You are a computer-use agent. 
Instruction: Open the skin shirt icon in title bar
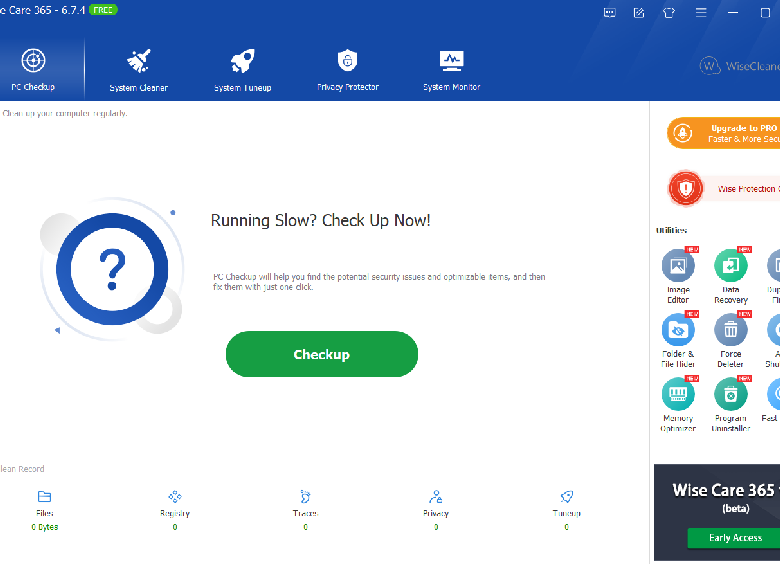tap(669, 13)
